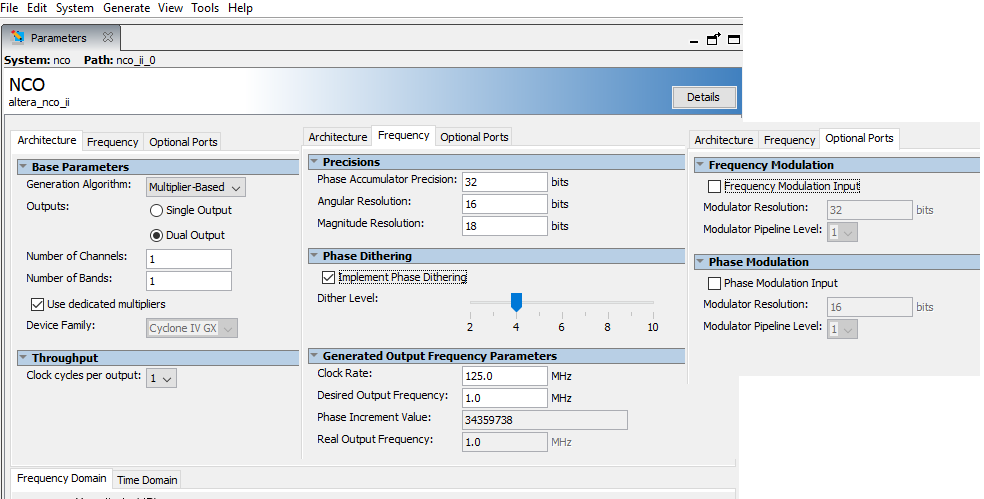Select the Dual Output radio button
Image resolution: width=984 pixels, height=499 pixels.
tap(156, 235)
